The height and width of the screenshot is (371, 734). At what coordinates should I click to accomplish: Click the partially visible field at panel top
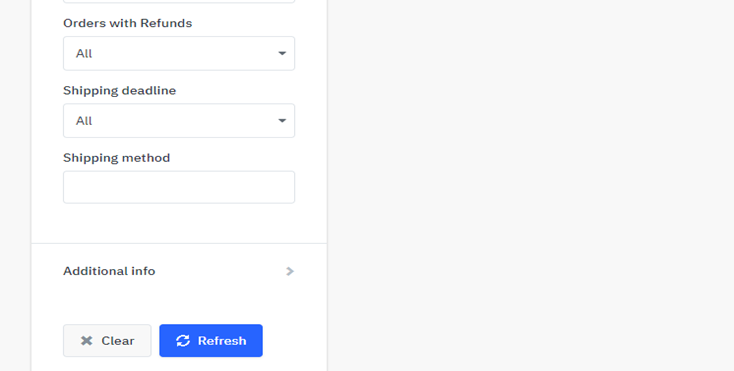pyautogui.click(x=179, y=1)
